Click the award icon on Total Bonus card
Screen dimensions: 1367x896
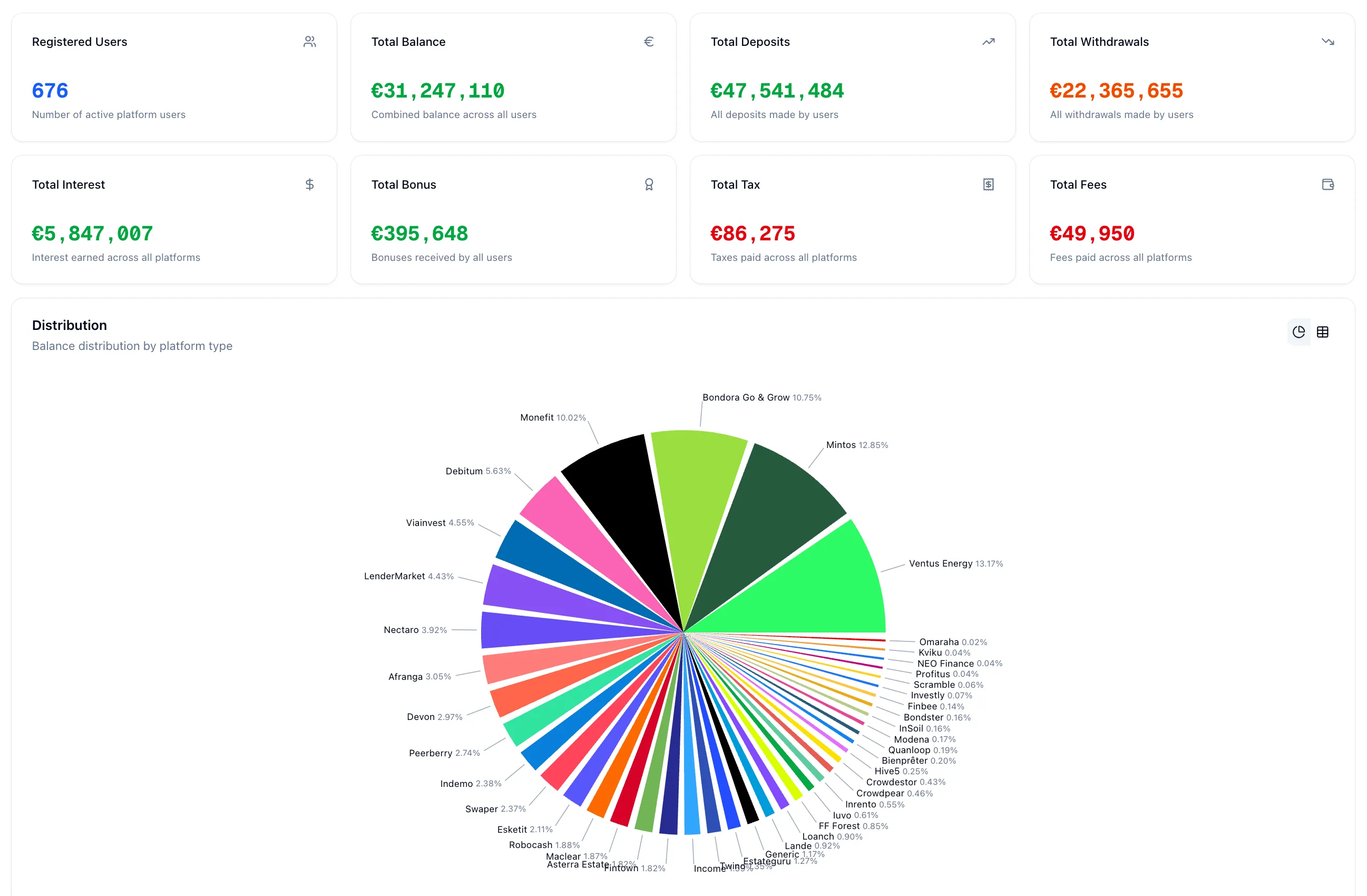[649, 184]
